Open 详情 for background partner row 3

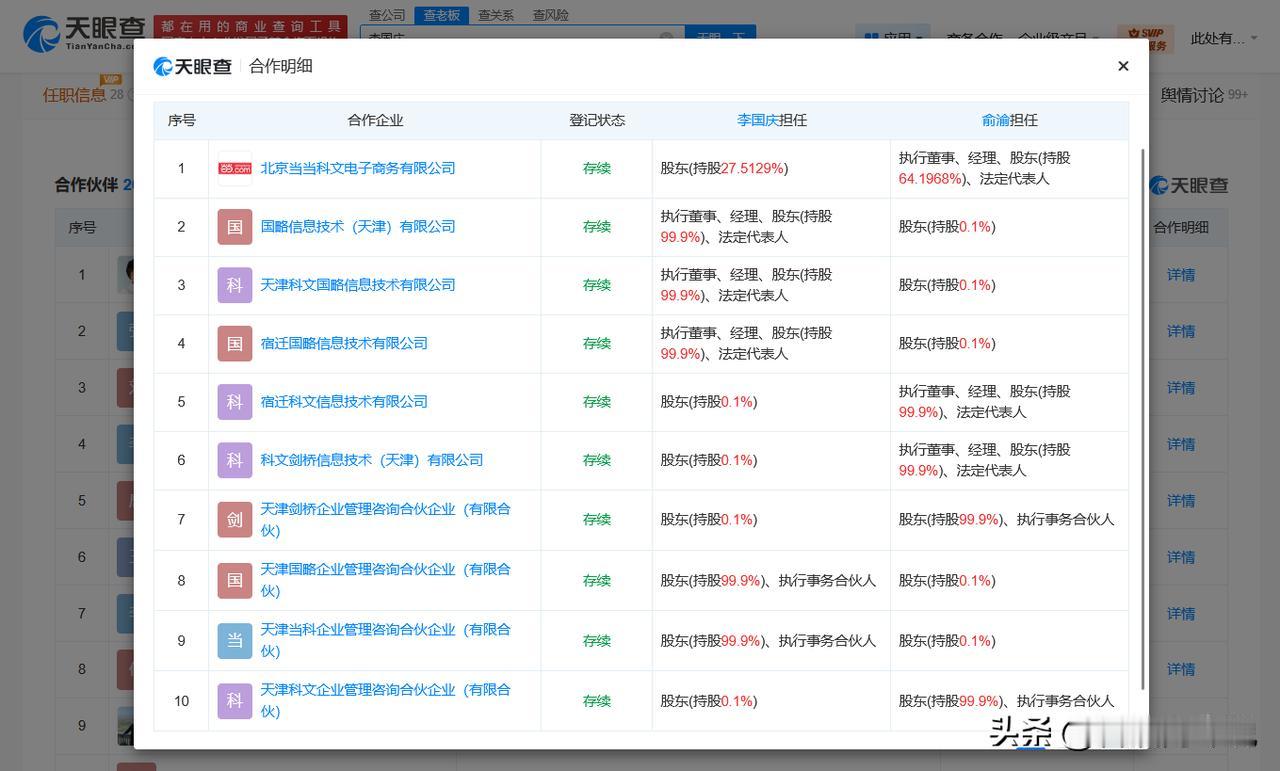1181,388
